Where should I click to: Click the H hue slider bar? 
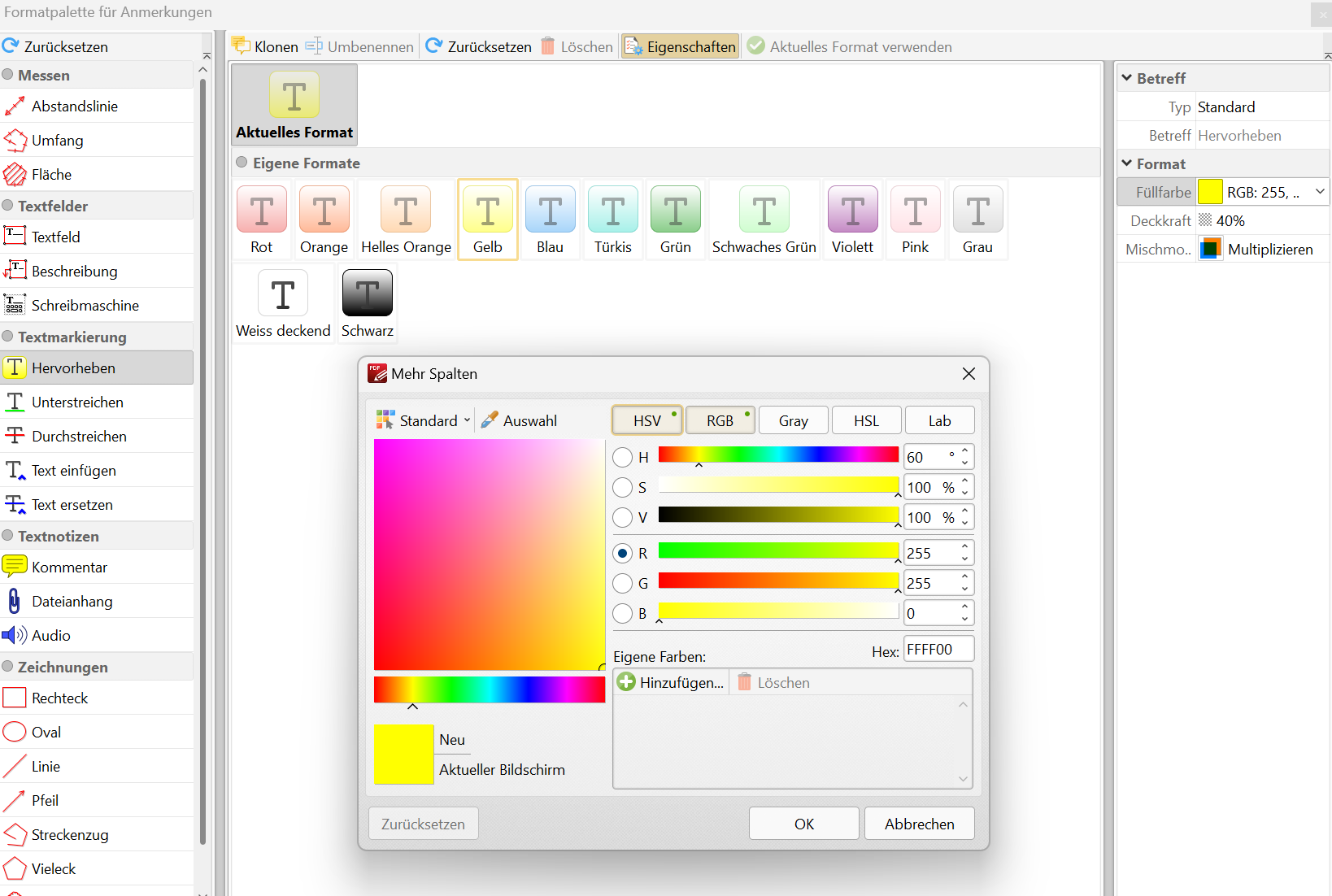(779, 455)
